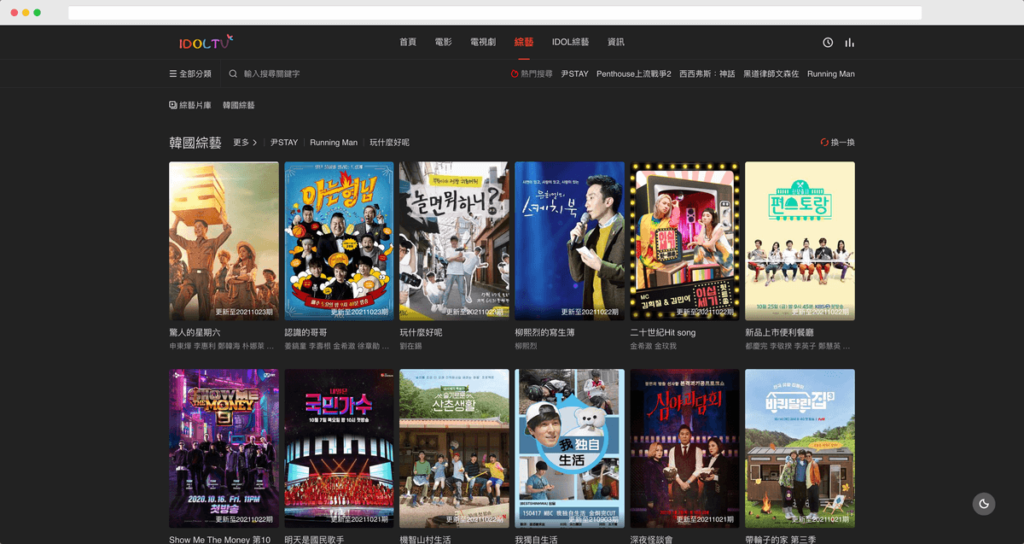
Task: Open 帶輪子的家 第三季 poster
Action: pyautogui.click(x=800, y=449)
